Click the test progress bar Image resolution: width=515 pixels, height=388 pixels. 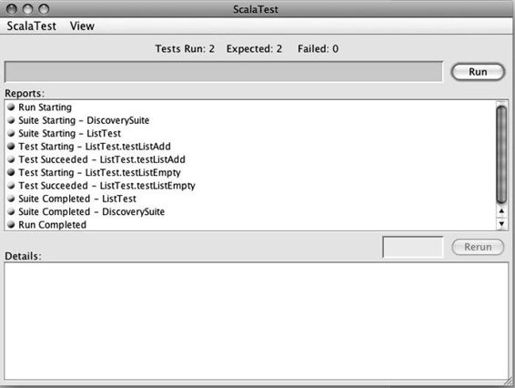pos(224,71)
